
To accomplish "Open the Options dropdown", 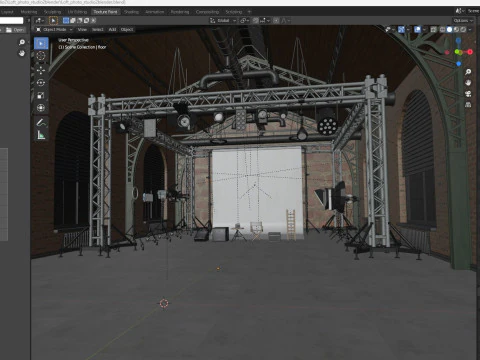I will tap(463, 21).
